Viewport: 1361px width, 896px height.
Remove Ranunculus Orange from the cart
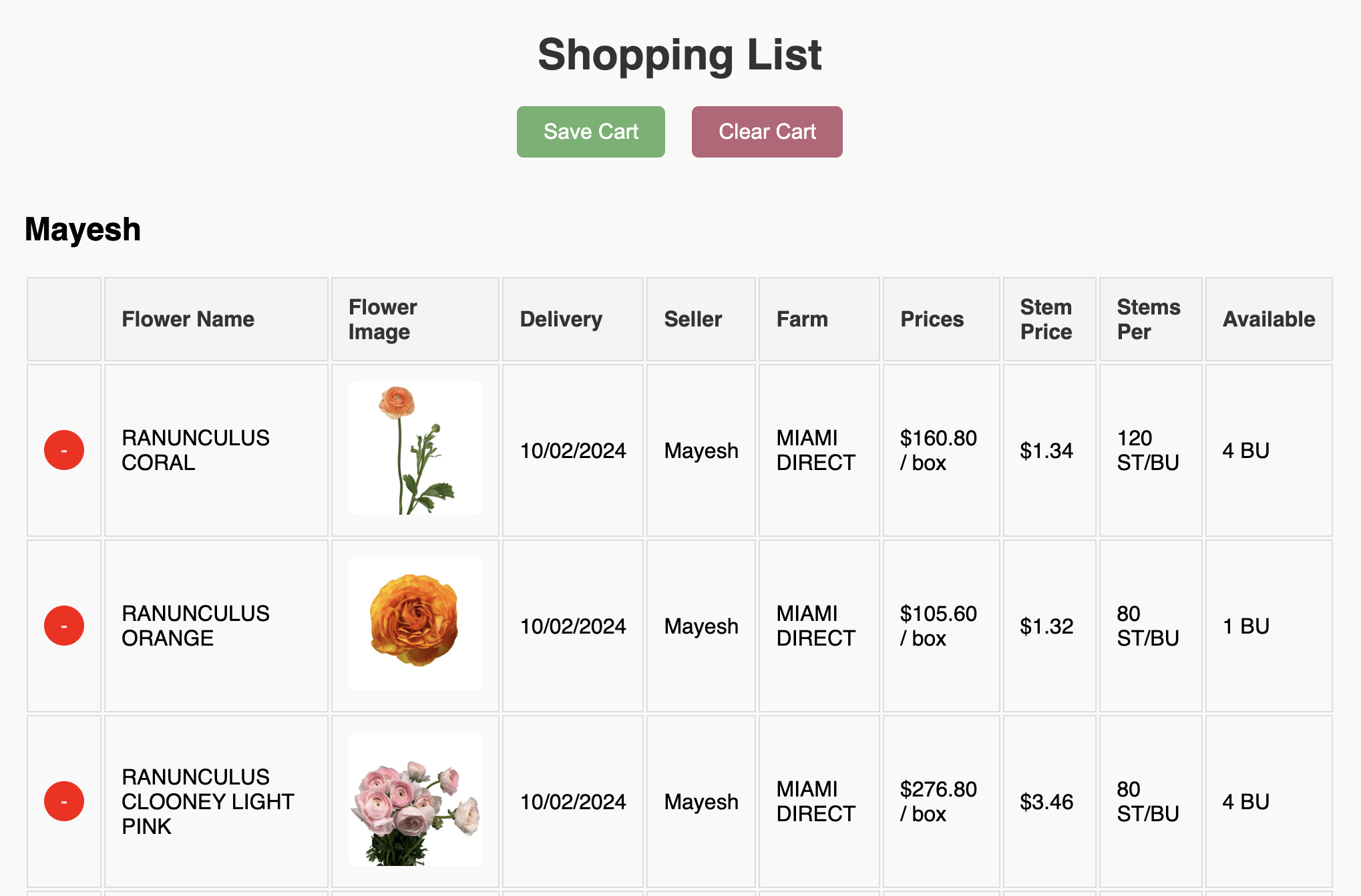[x=64, y=626]
